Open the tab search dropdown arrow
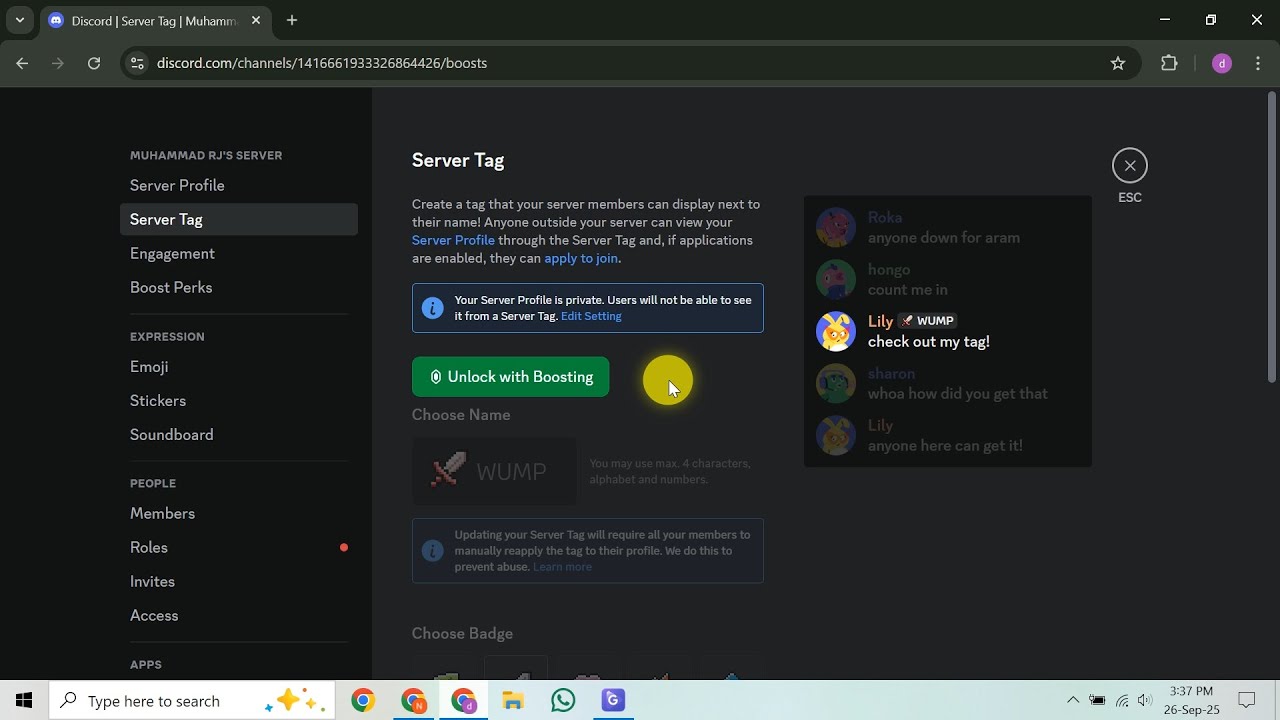 pyautogui.click(x=20, y=20)
